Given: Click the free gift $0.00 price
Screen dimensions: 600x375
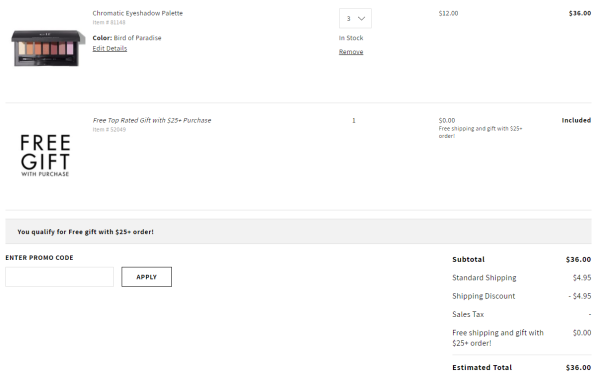Looking at the screenshot, I should 447,120.
